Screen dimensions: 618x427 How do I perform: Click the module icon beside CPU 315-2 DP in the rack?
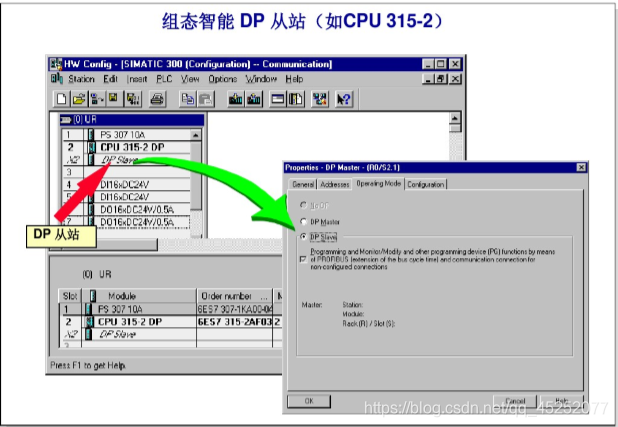(91, 147)
